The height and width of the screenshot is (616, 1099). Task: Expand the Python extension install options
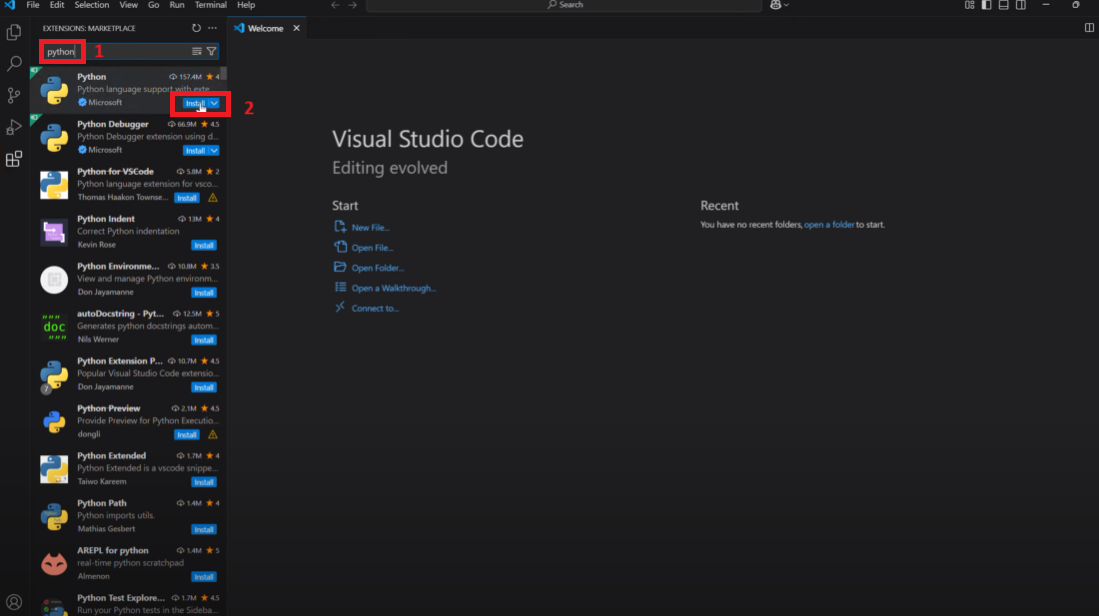pyautogui.click(x=214, y=103)
